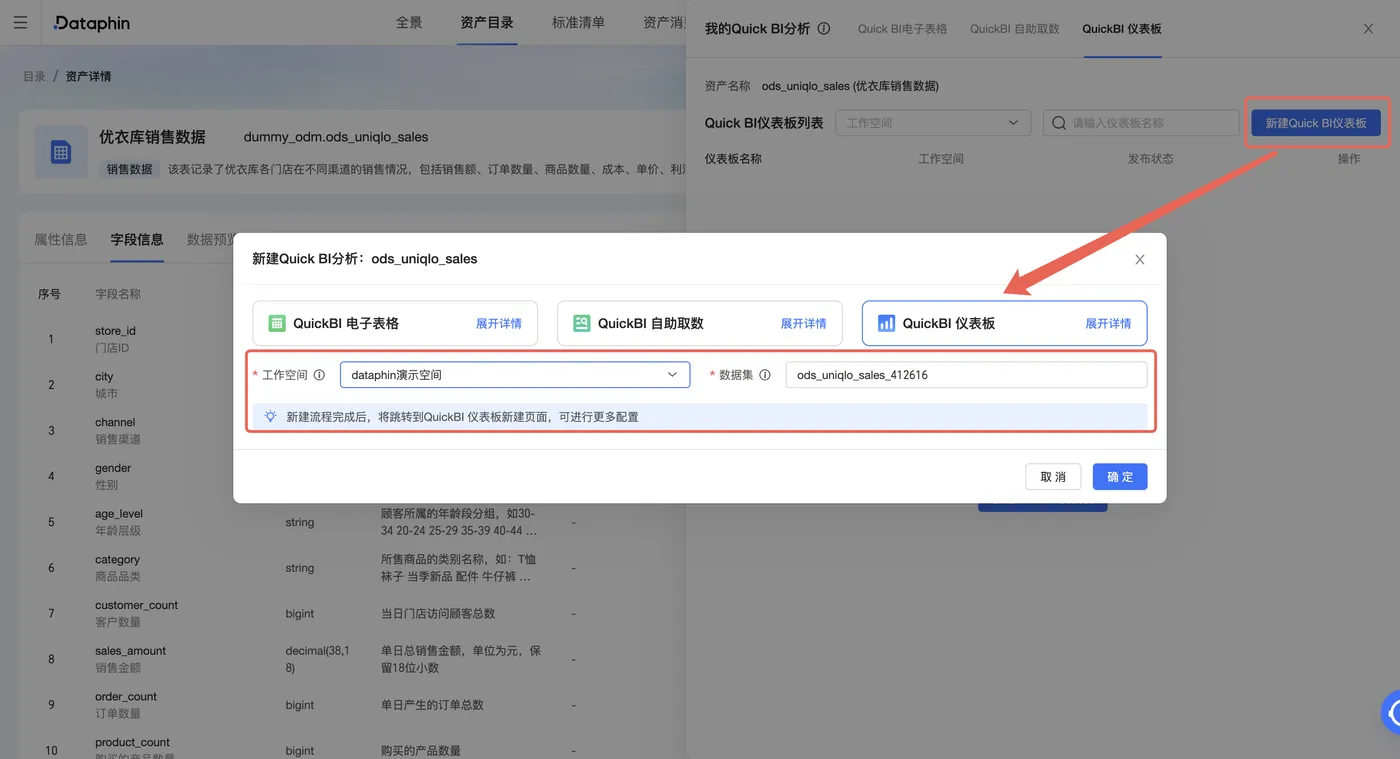Confirm the dialog with 确定
Image resolution: width=1400 pixels, height=759 pixels.
pos(1120,477)
